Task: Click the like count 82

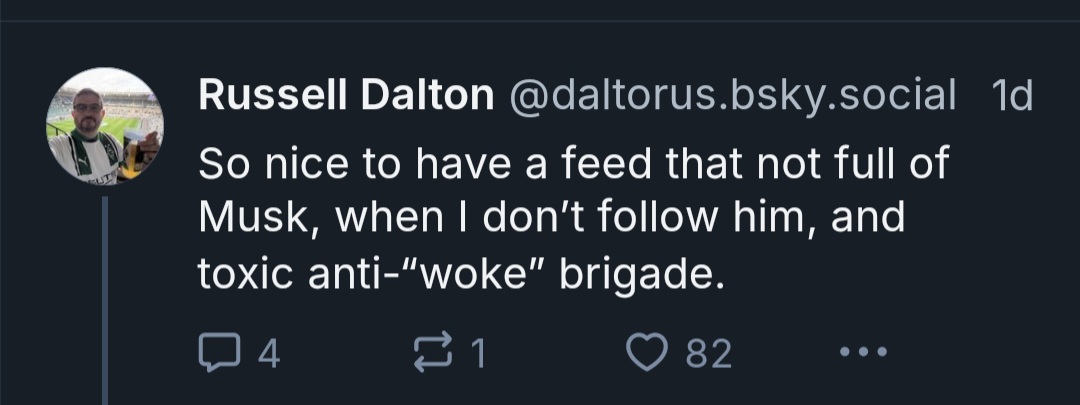Action: click(708, 352)
